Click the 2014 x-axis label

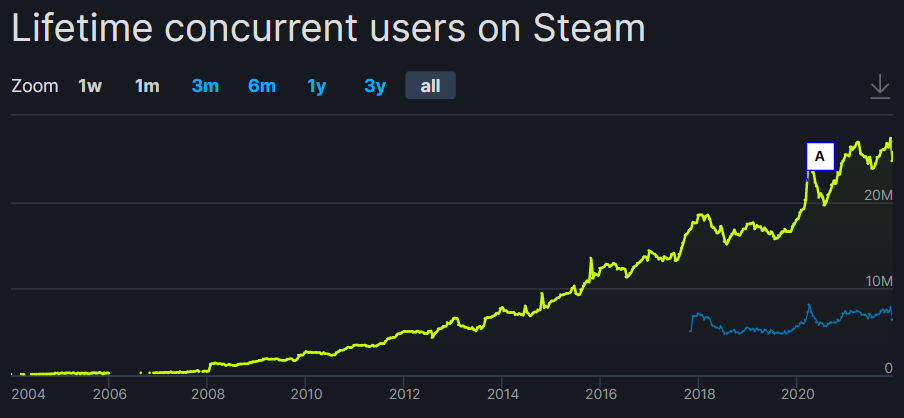[502, 395]
